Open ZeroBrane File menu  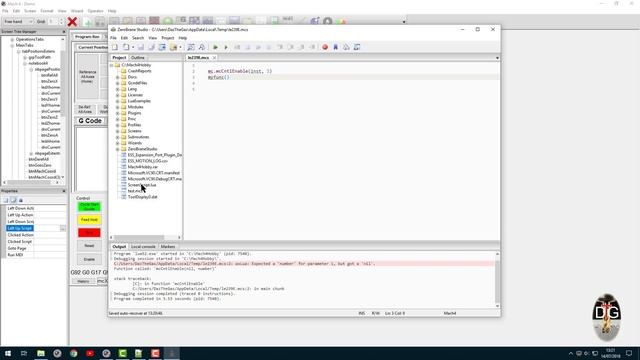click(x=113, y=38)
